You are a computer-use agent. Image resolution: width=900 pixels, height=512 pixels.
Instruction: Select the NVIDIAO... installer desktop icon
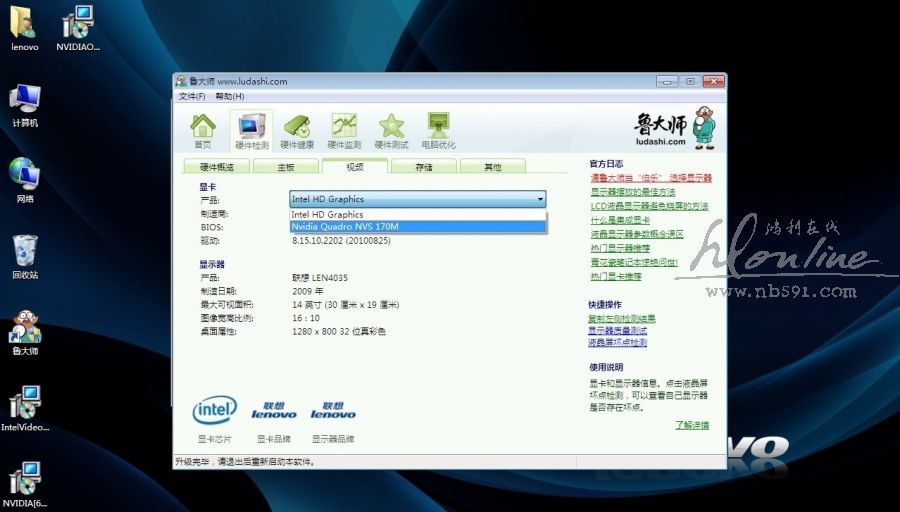click(x=78, y=29)
